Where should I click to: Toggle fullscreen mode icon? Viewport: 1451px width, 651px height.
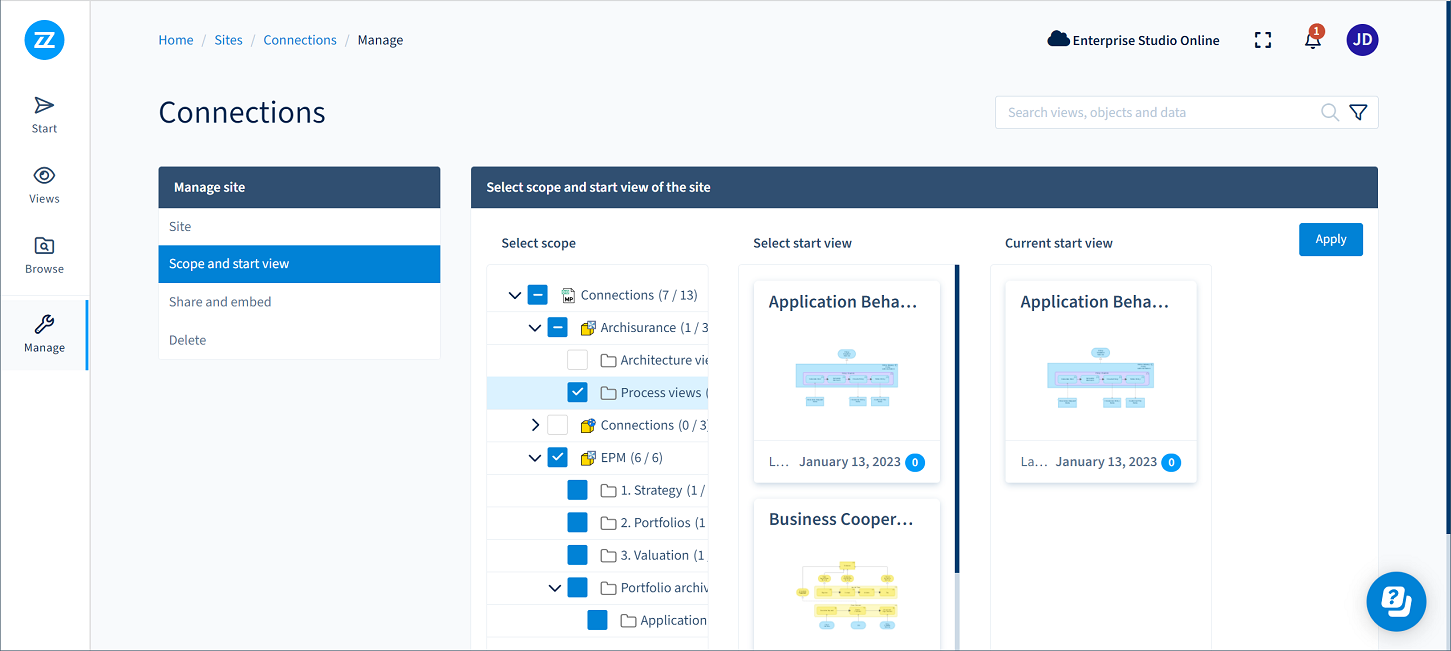coord(1263,40)
